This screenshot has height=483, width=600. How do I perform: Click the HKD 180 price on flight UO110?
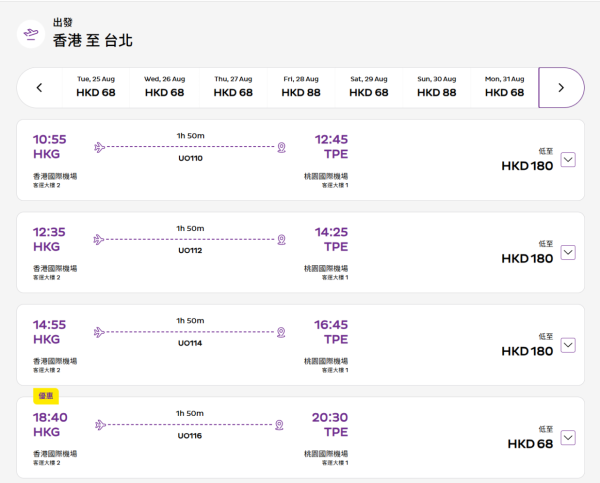point(526,166)
